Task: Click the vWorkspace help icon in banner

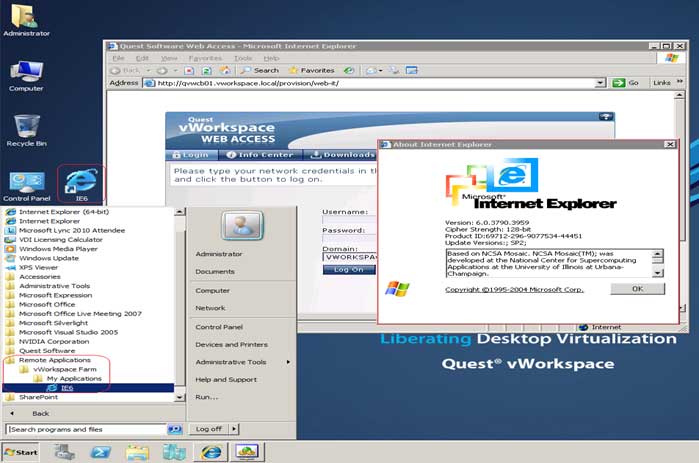Action: pos(605,117)
